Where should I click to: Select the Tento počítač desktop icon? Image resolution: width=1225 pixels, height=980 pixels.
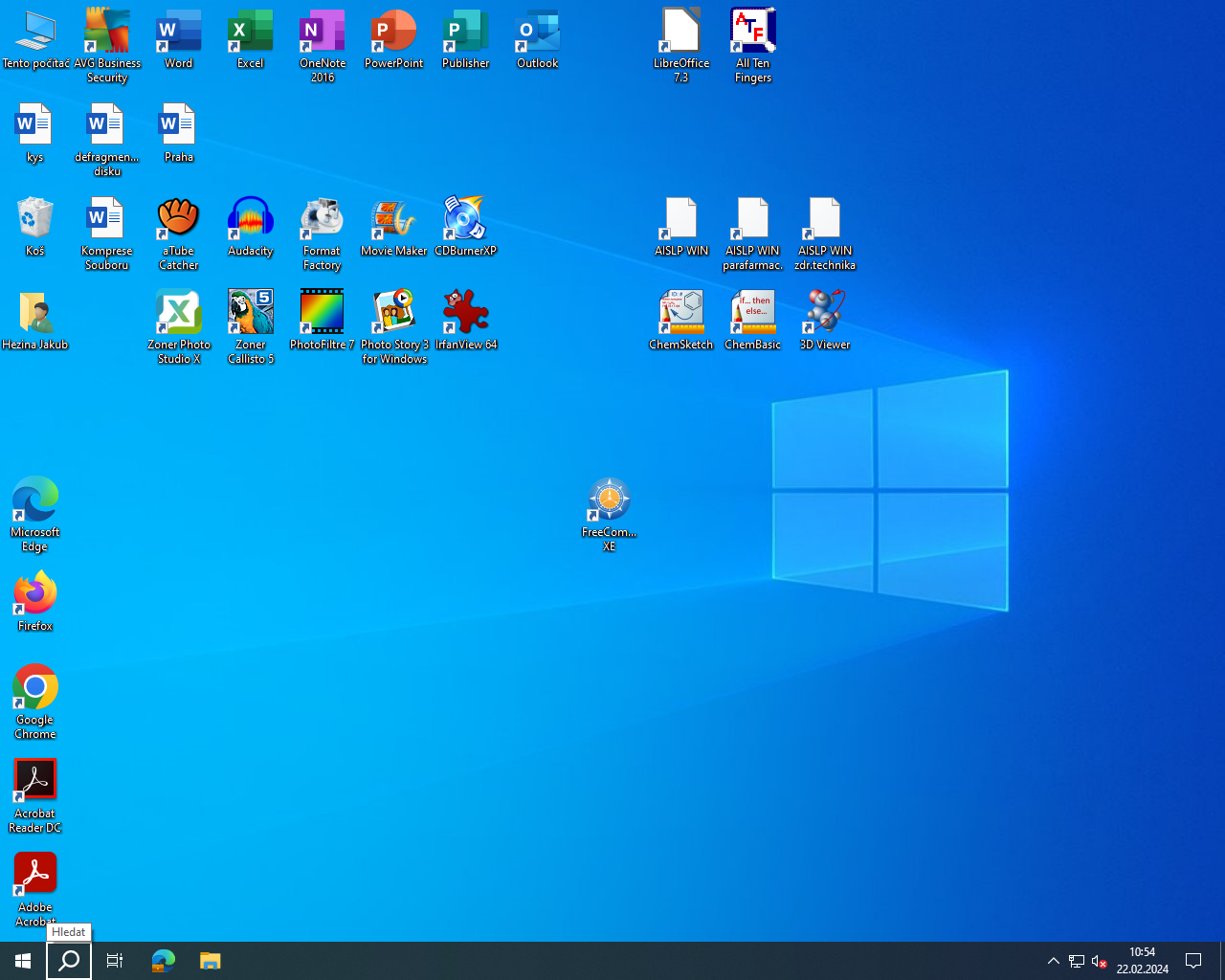tap(35, 39)
